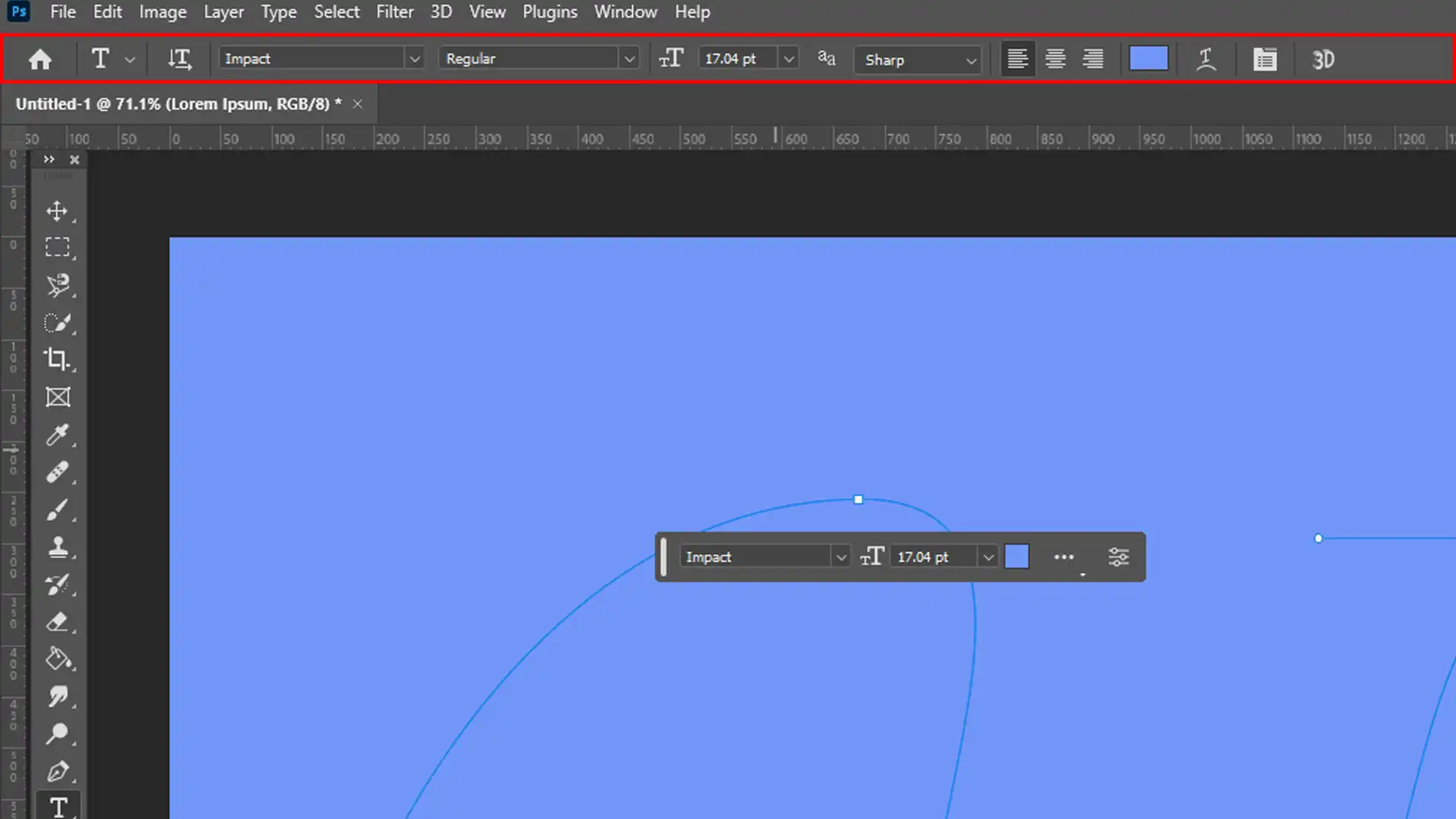The width and height of the screenshot is (1456, 819).
Task: Select the Paint Bucket tool
Action: pyautogui.click(x=58, y=659)
